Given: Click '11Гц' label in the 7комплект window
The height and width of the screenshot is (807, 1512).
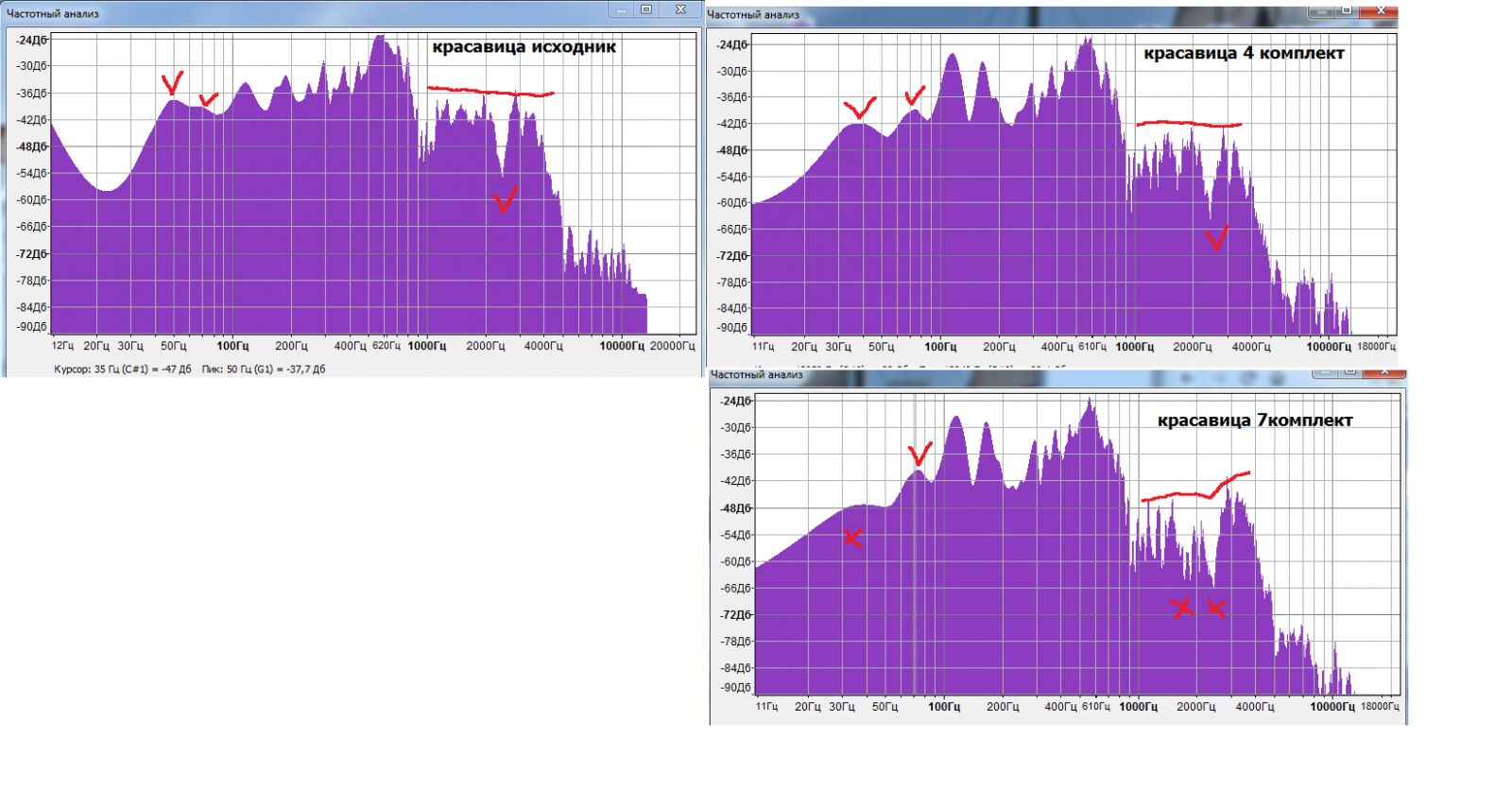Looking at the screenshot, I should click(x=767, y=706).
